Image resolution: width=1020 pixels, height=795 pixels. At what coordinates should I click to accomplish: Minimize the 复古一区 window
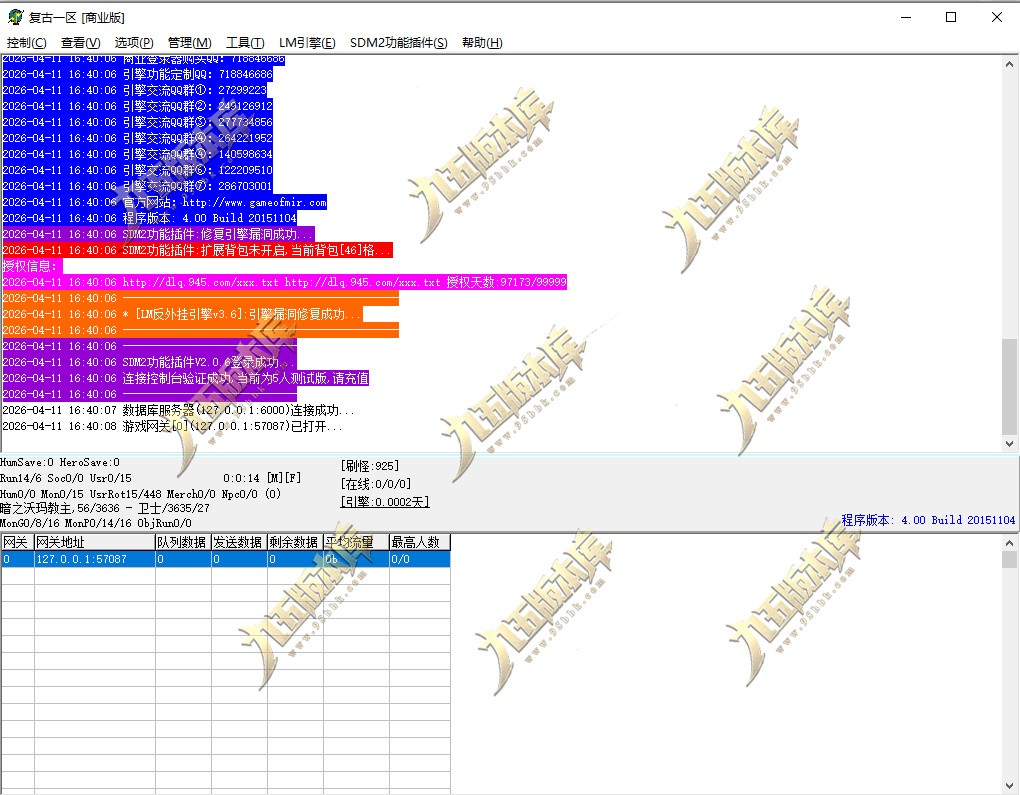pos(906,18)
